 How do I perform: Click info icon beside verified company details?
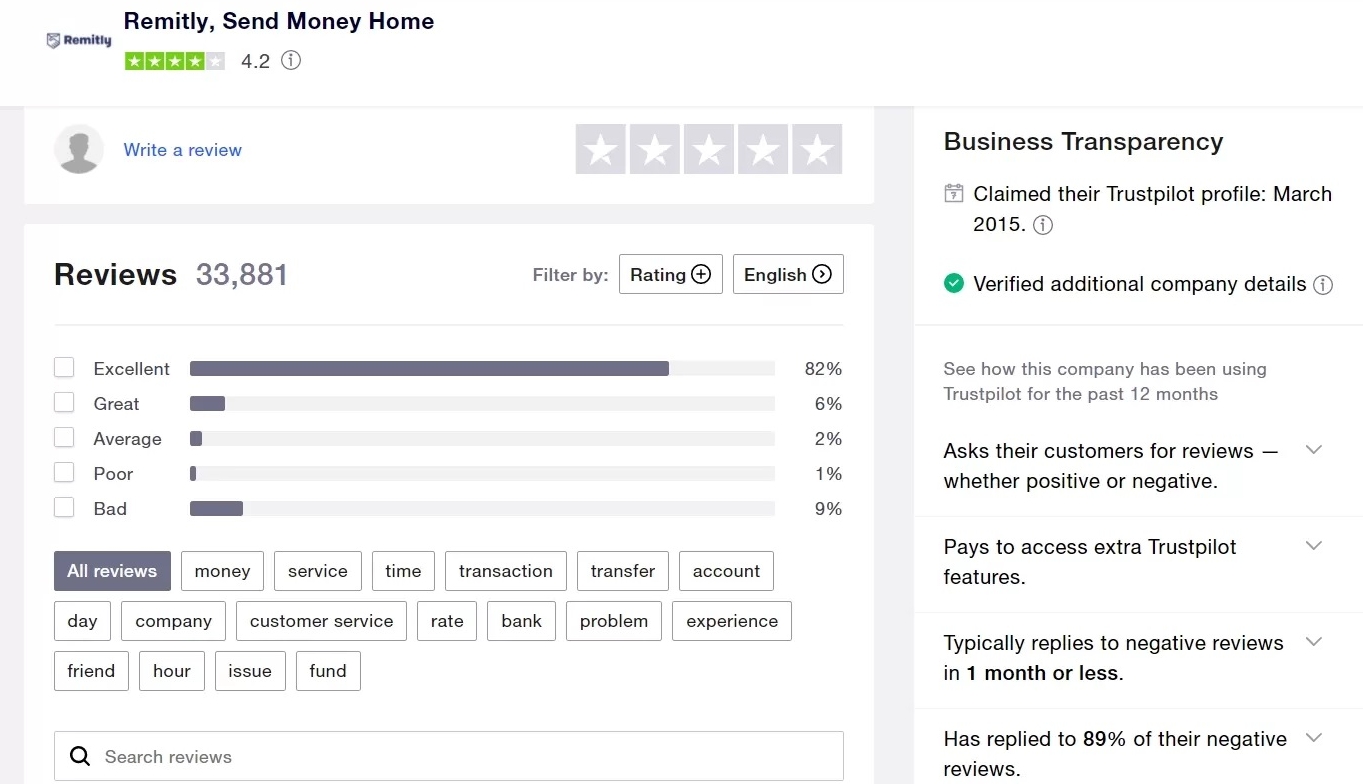point(1323,285)
